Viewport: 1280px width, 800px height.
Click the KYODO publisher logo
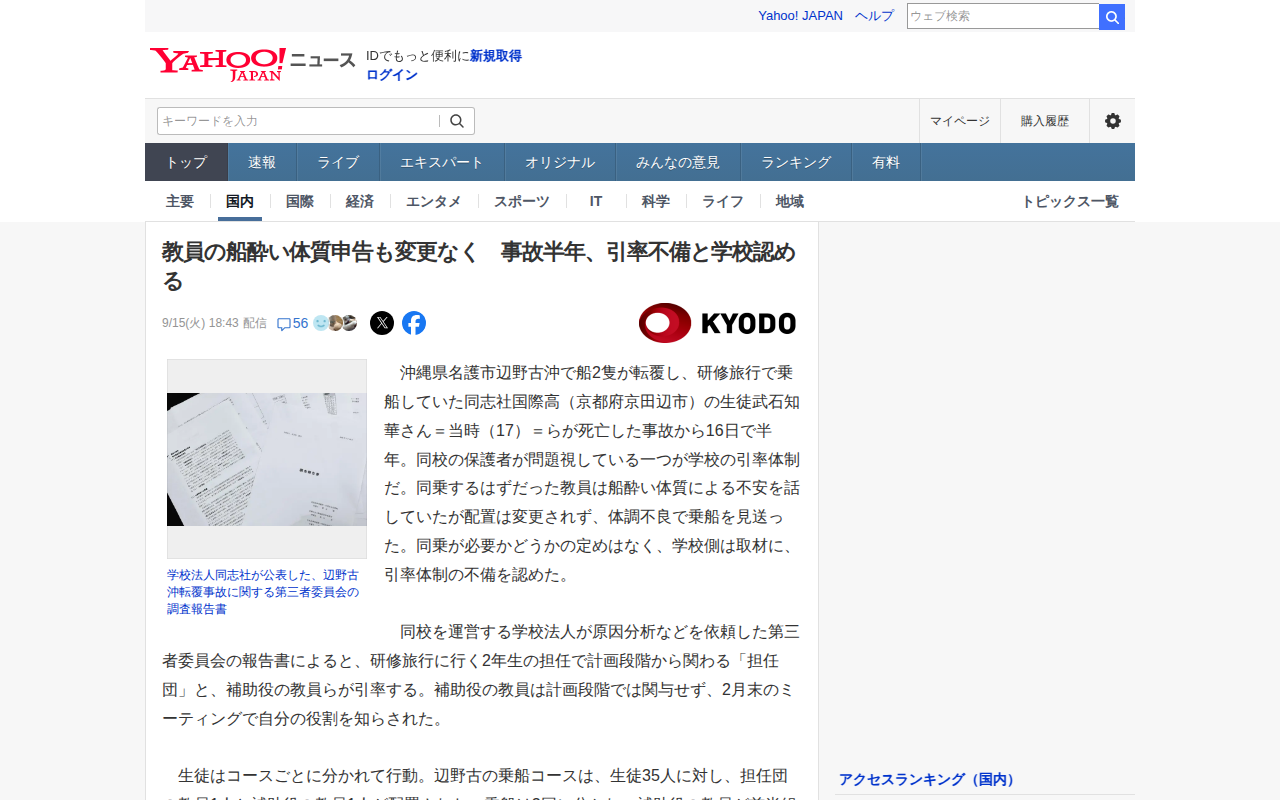click(717, 323)
